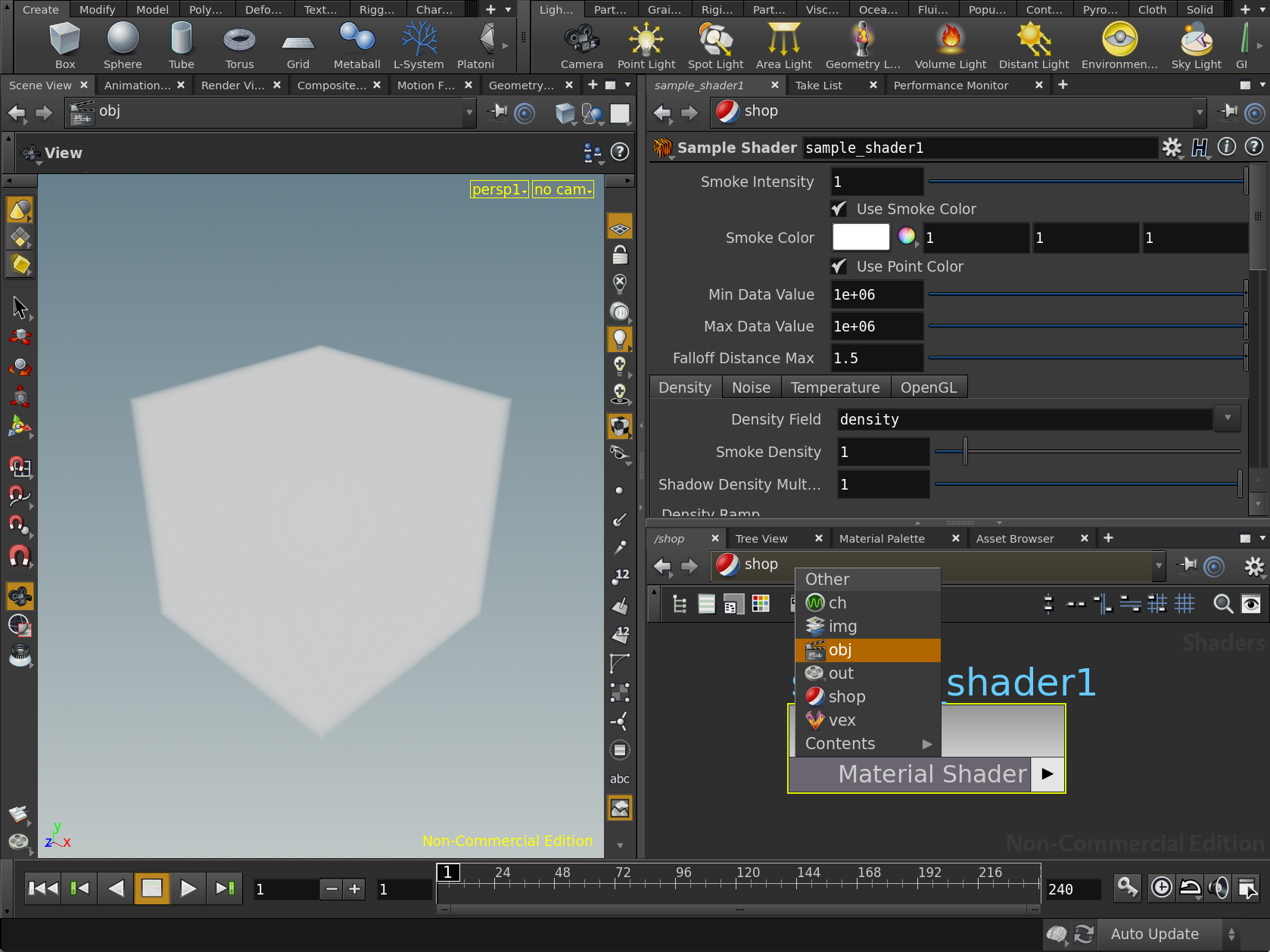Screen dimensions: 1270x952
Task: Add a Volume Light from shelf
Action: point(950,45)
